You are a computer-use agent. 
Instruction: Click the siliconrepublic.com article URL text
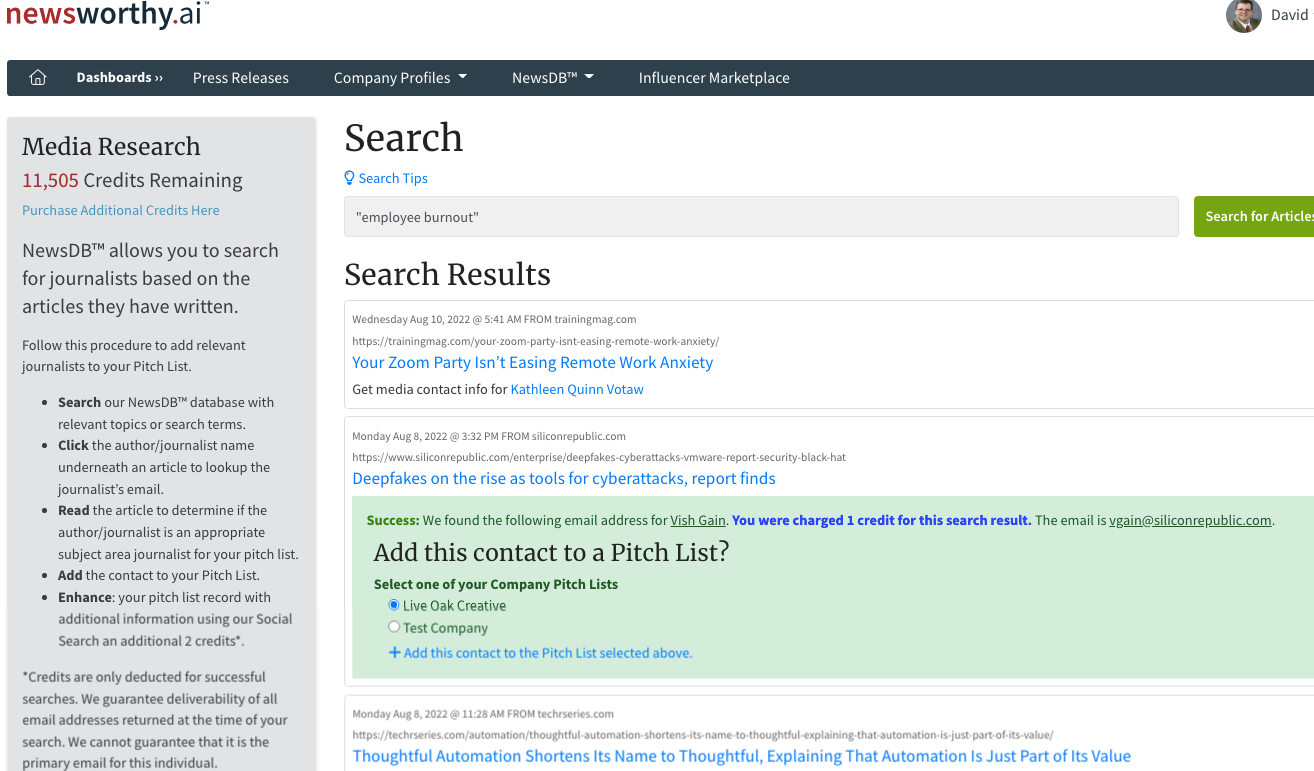pyautogui.click(x=599, y=457)
